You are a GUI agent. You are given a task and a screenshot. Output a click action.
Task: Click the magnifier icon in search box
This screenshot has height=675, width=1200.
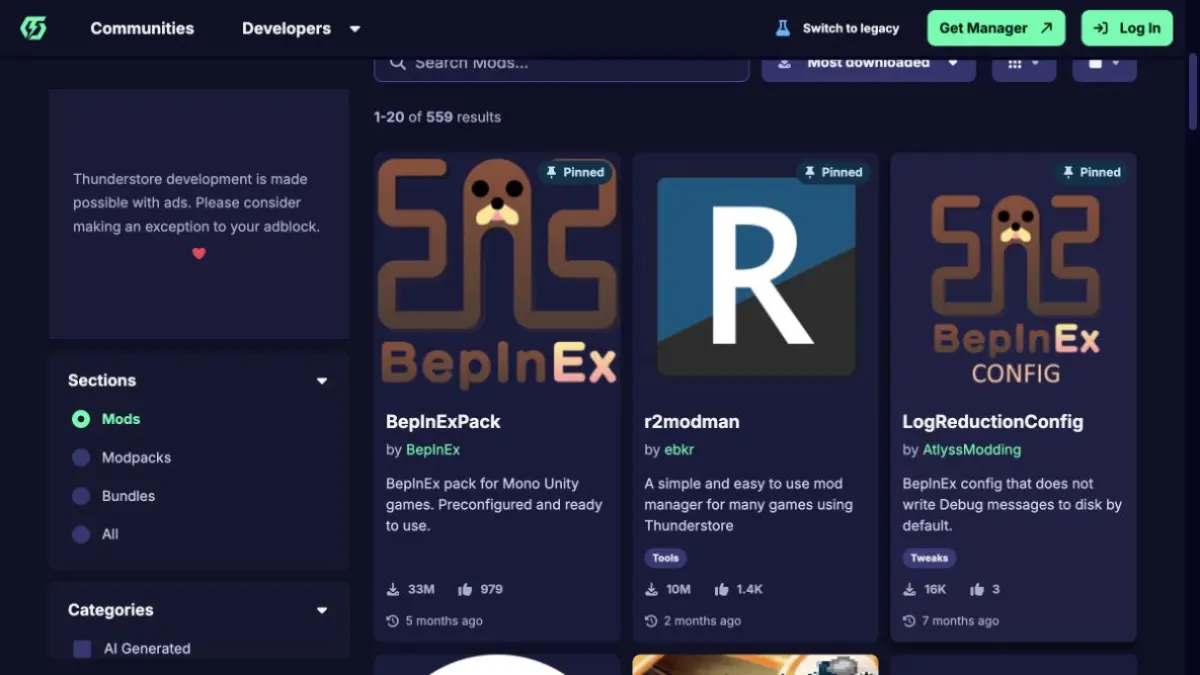click(397, 63)
